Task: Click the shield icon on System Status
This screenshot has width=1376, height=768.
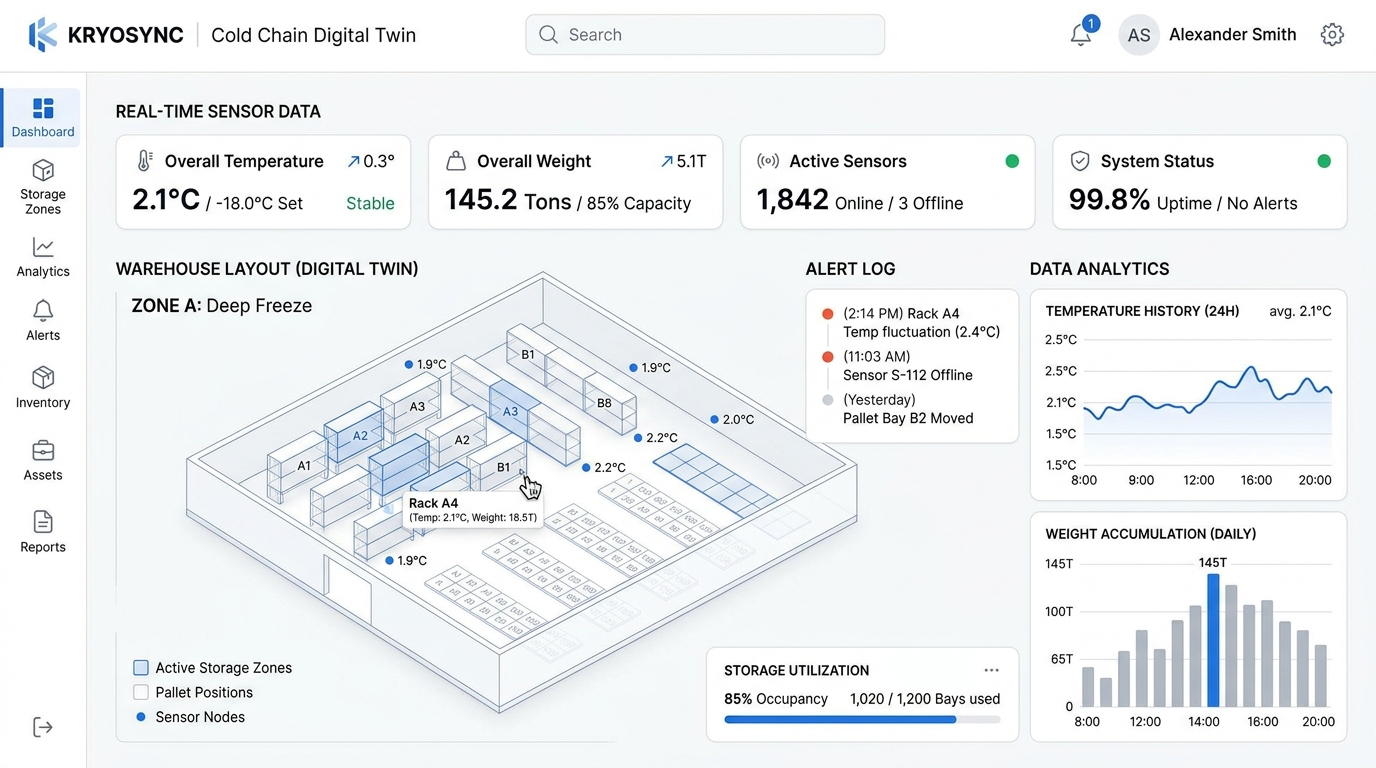Action: pyautogui.click(x=1080, y=161)
